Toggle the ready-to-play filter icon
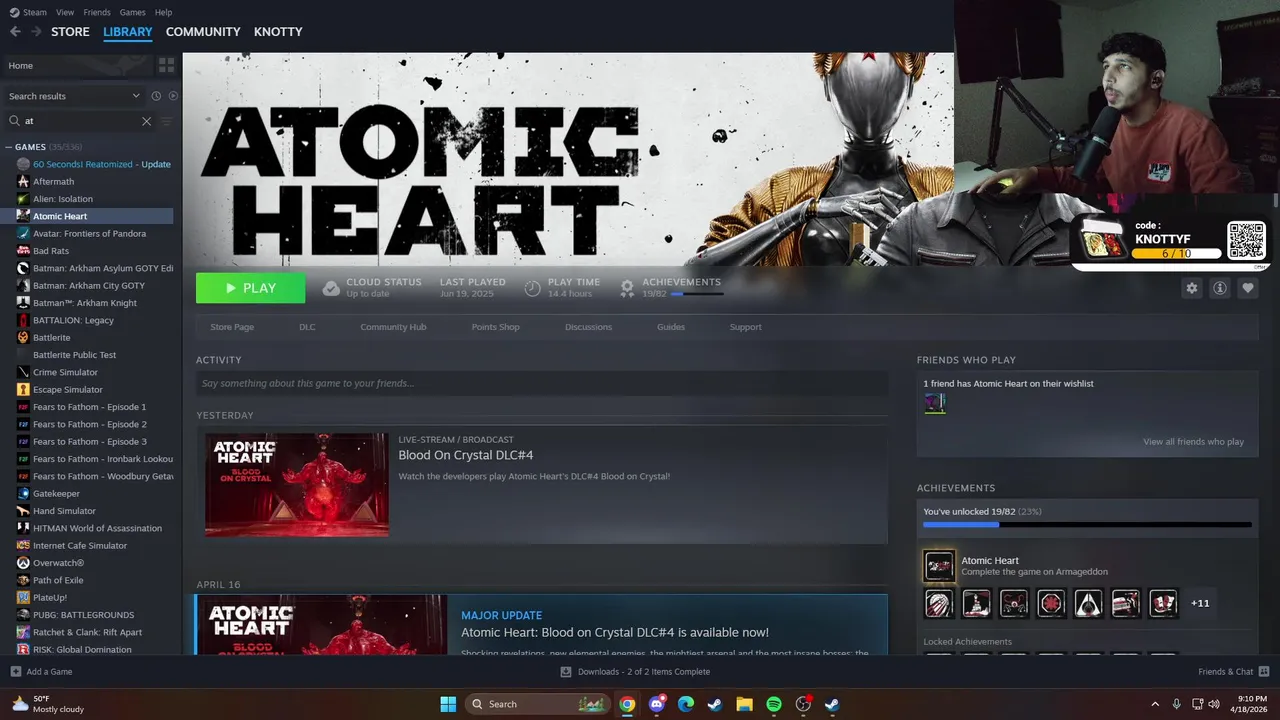 point(173,96)
